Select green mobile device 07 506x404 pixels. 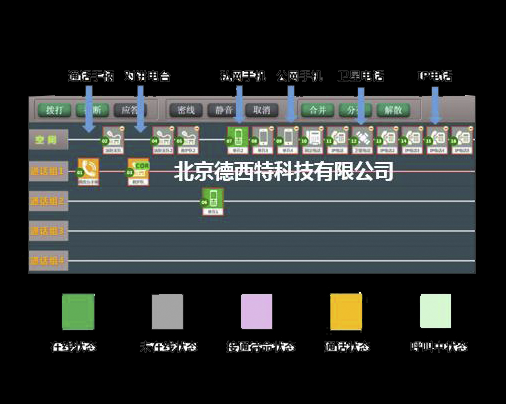tap(238, 140)
